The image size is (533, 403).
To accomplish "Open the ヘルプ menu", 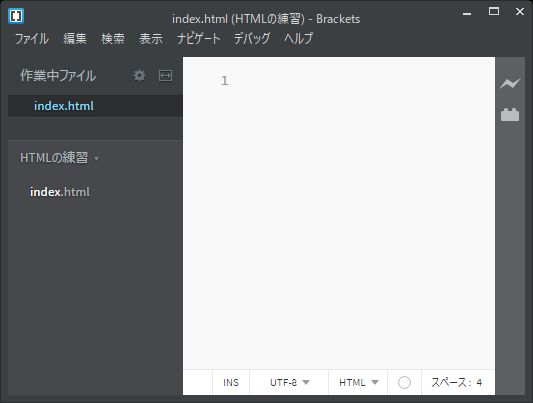I will click(x=298, y=38).
